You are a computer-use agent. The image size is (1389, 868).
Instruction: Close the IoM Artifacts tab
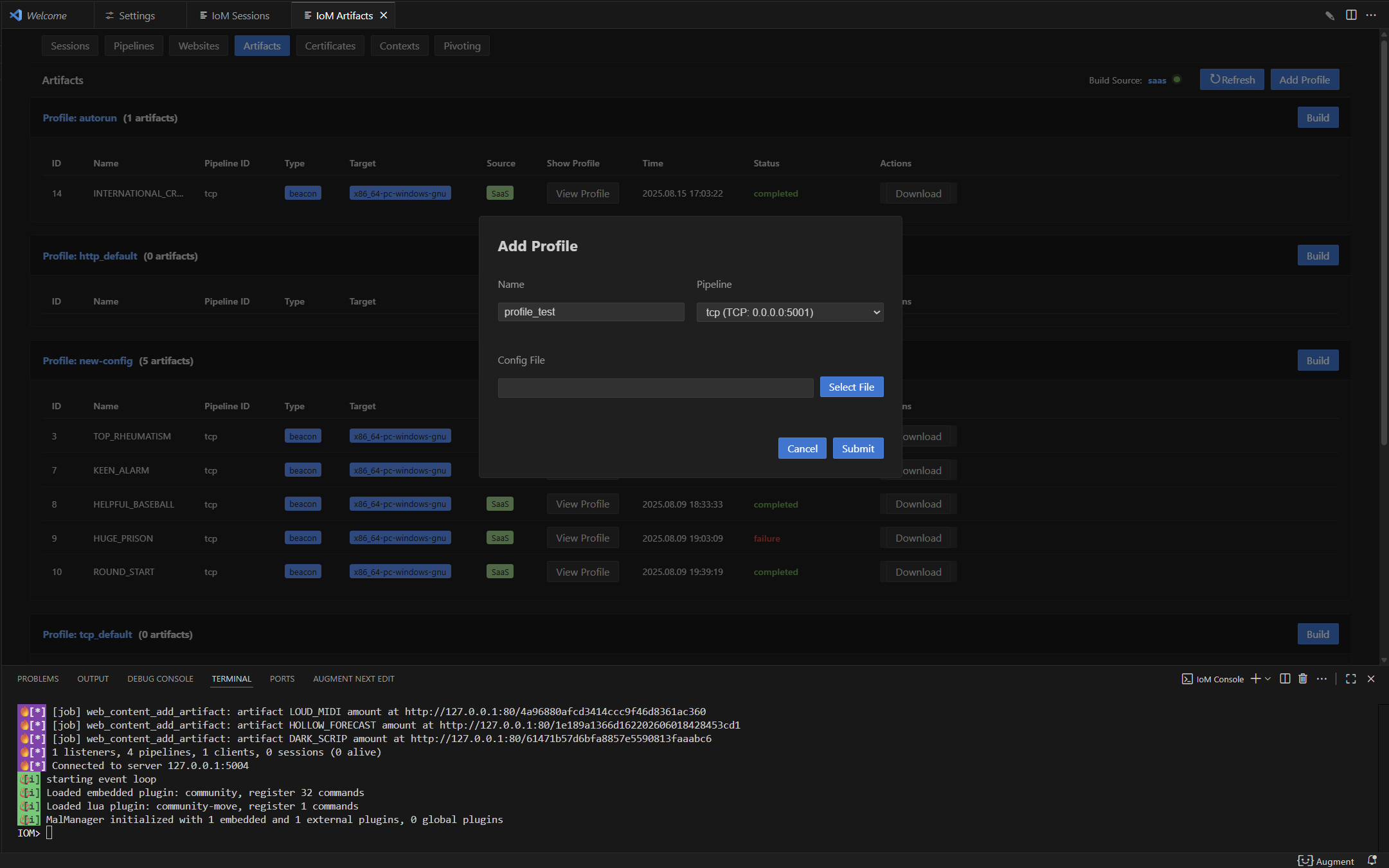(x=384, y=15)
